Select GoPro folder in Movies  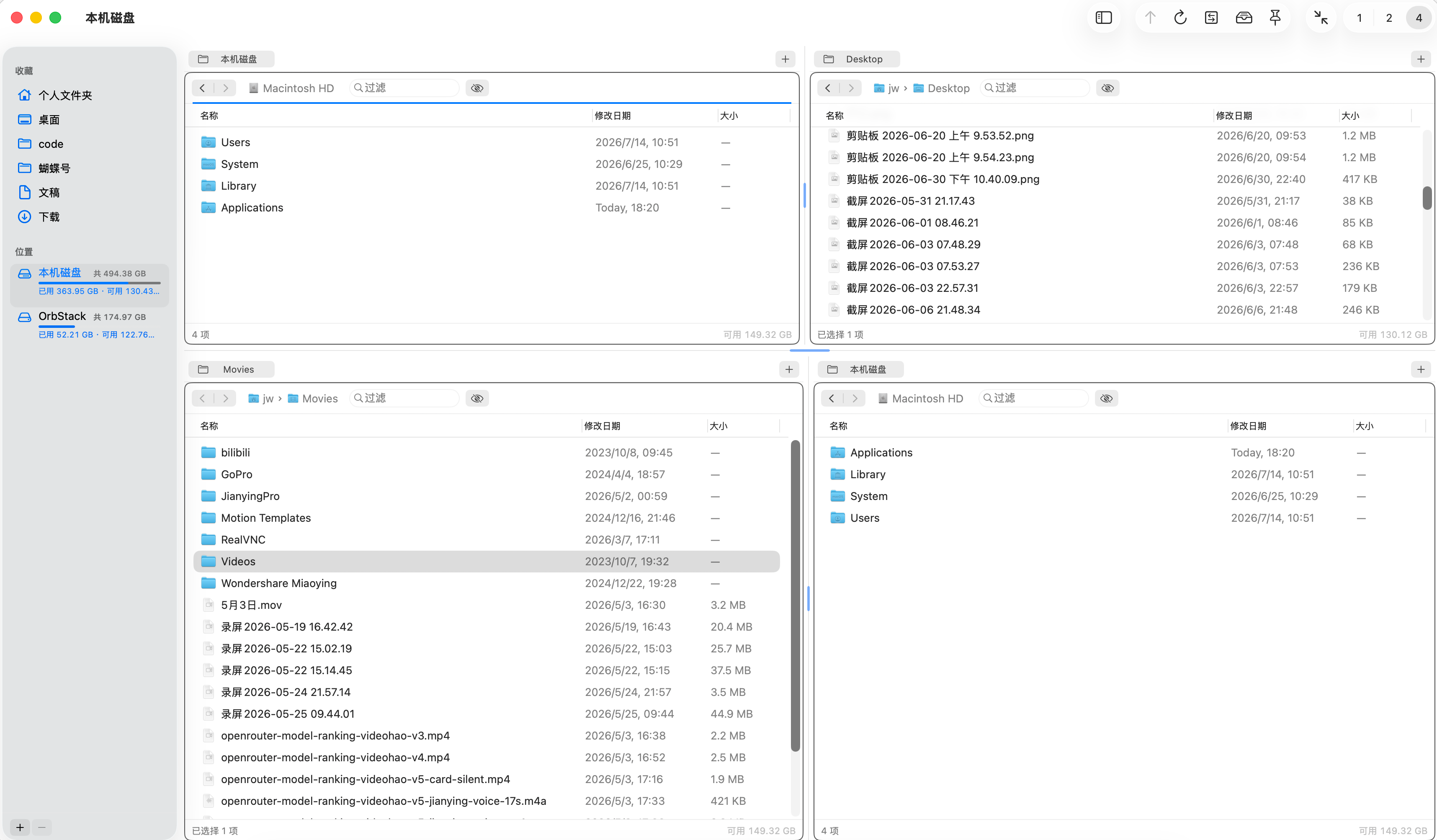487,474
